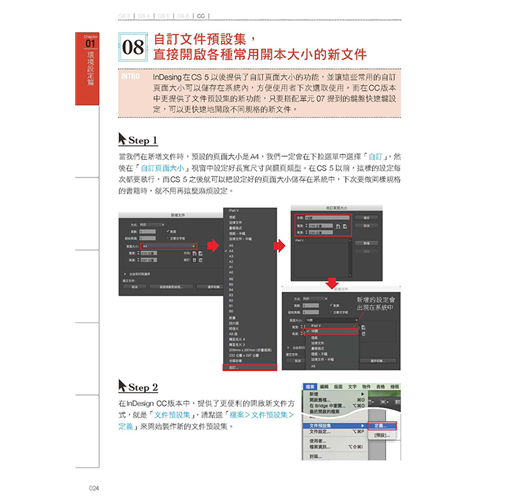520x500 pixels.
Task: Open the 版面 menu
Action: (338, 386)
